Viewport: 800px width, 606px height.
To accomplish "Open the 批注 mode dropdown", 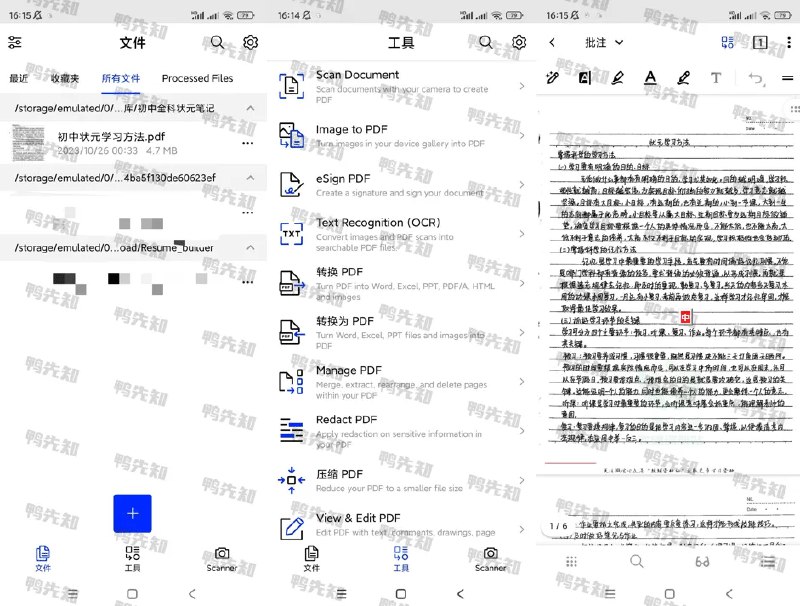I will click(x=604, y=42).
